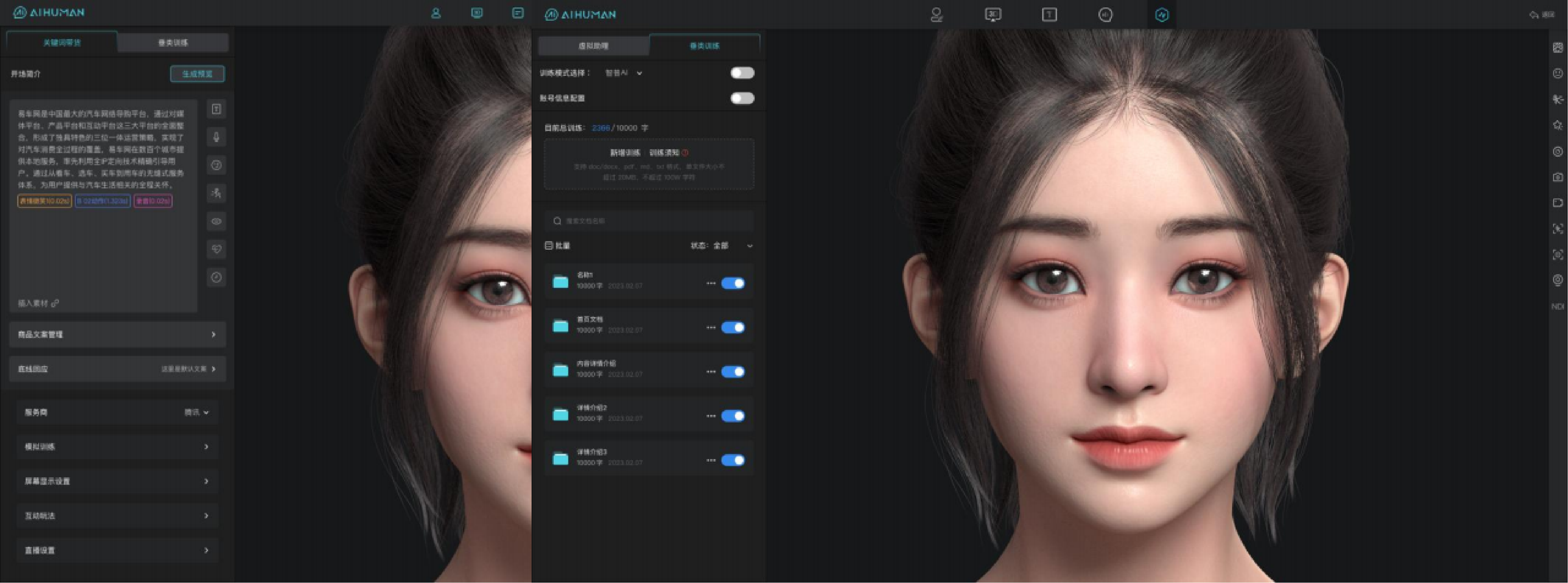The height and width of the screenshot is (583, 1568).
Task: Open the three-dot menu for folder 首页文档
Action: [710, 327]
